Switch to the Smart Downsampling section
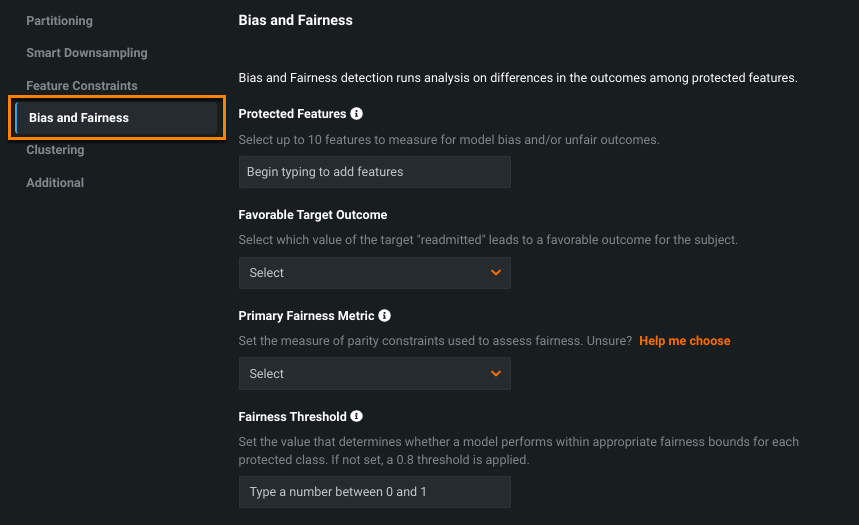Screen dimensions: 859x525 (86, 53)
